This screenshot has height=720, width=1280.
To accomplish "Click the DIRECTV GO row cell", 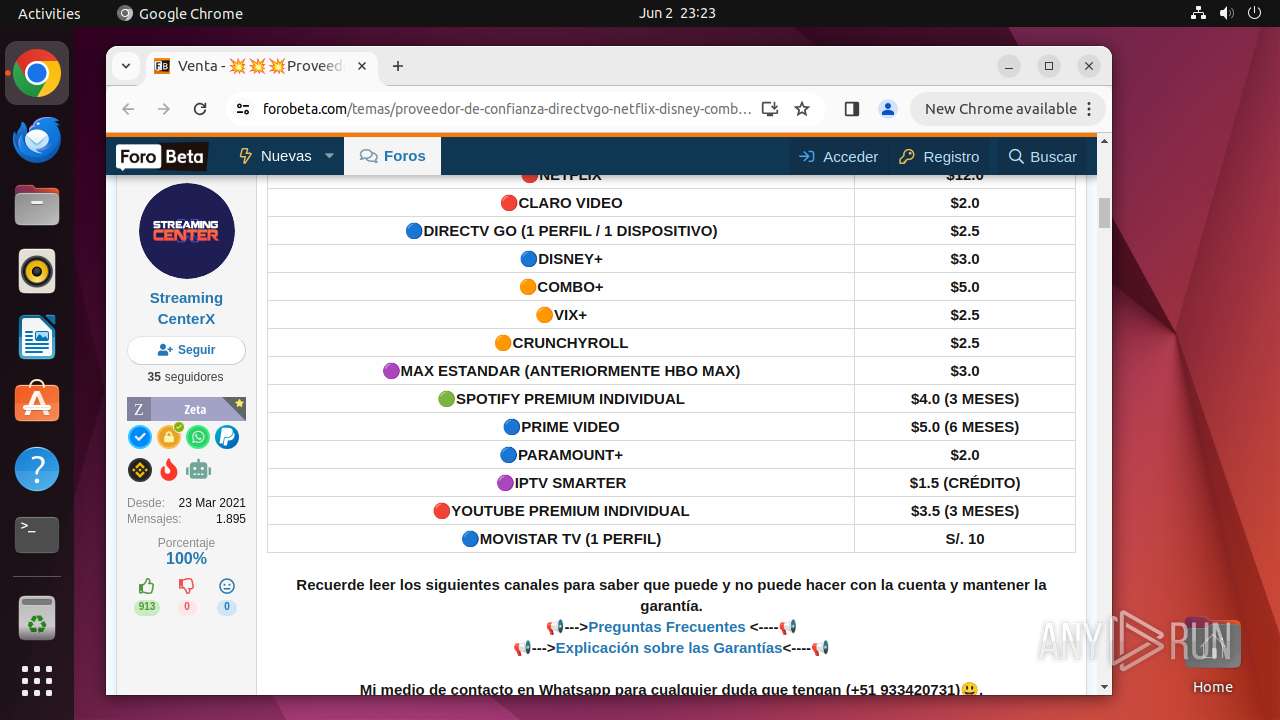I will click(x=561, y=231).
